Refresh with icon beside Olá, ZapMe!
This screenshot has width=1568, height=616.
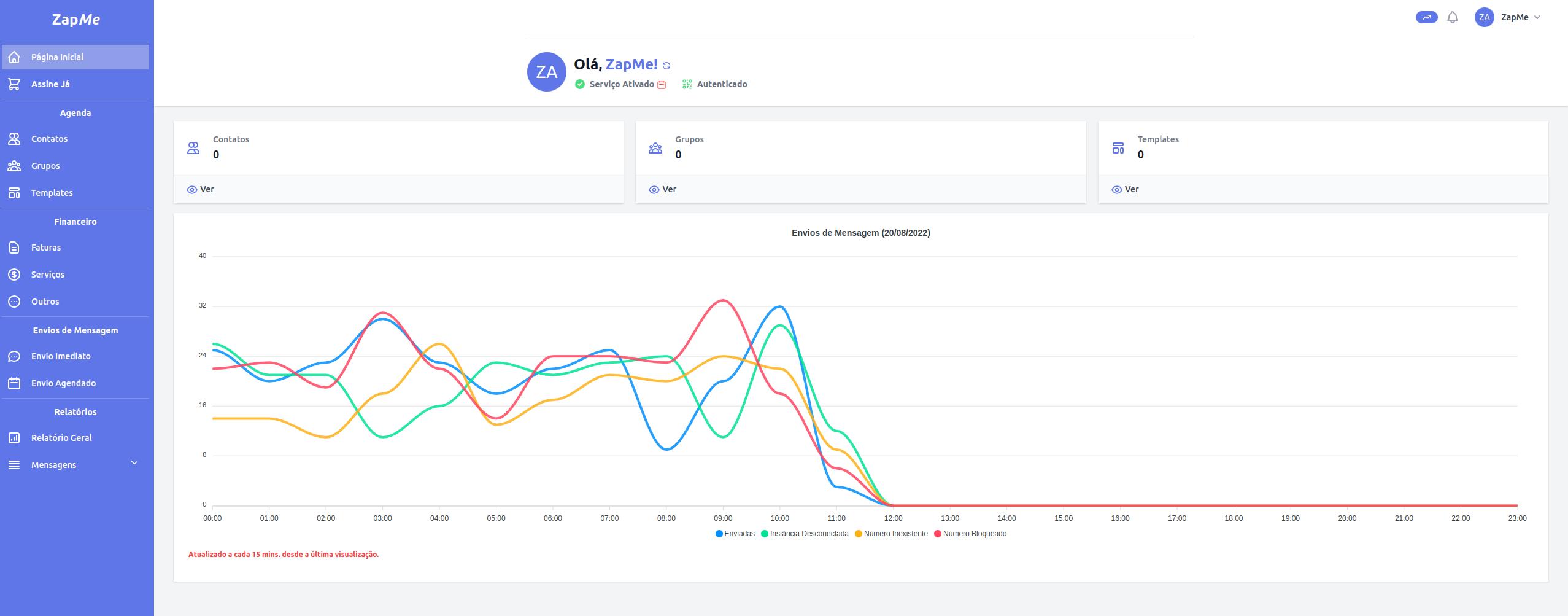tap(666, 66)
